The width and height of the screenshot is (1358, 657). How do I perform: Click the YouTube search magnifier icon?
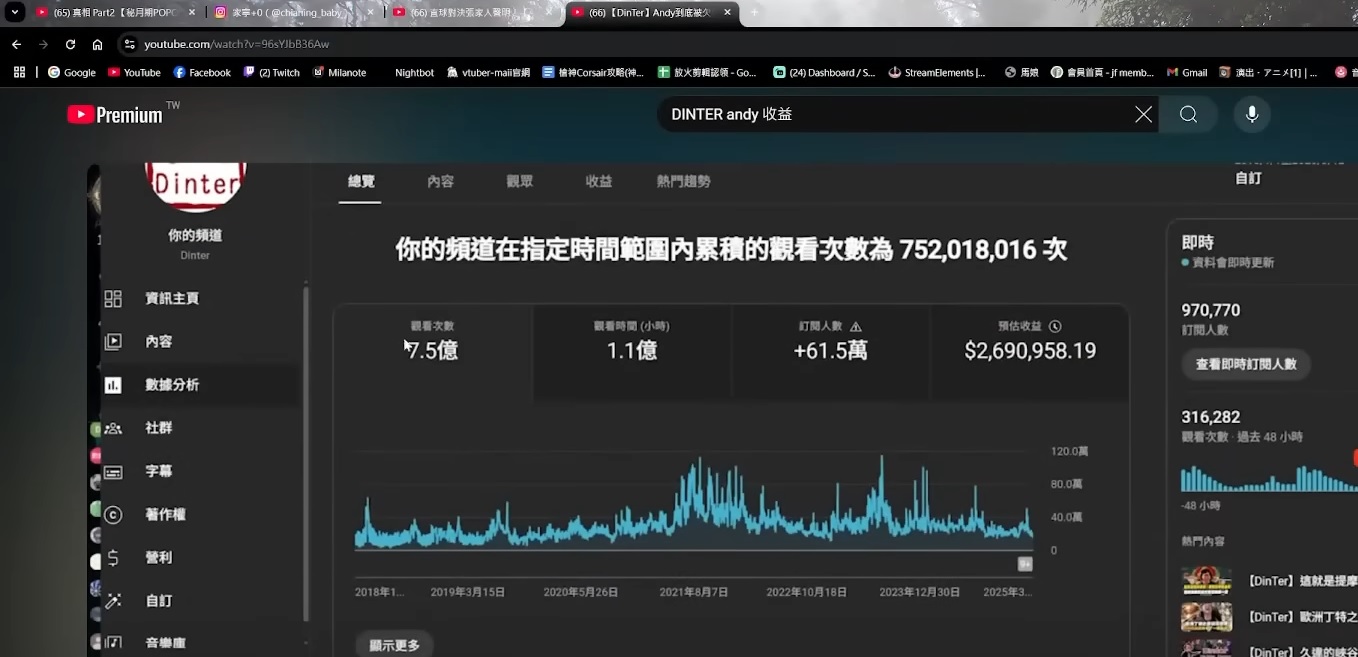pyautogui.click(x=1188, y=115)
